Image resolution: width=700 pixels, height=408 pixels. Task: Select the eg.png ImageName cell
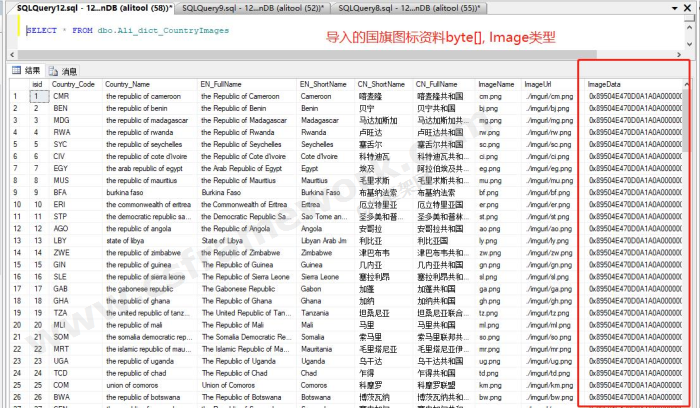click(x=489, y=166)
